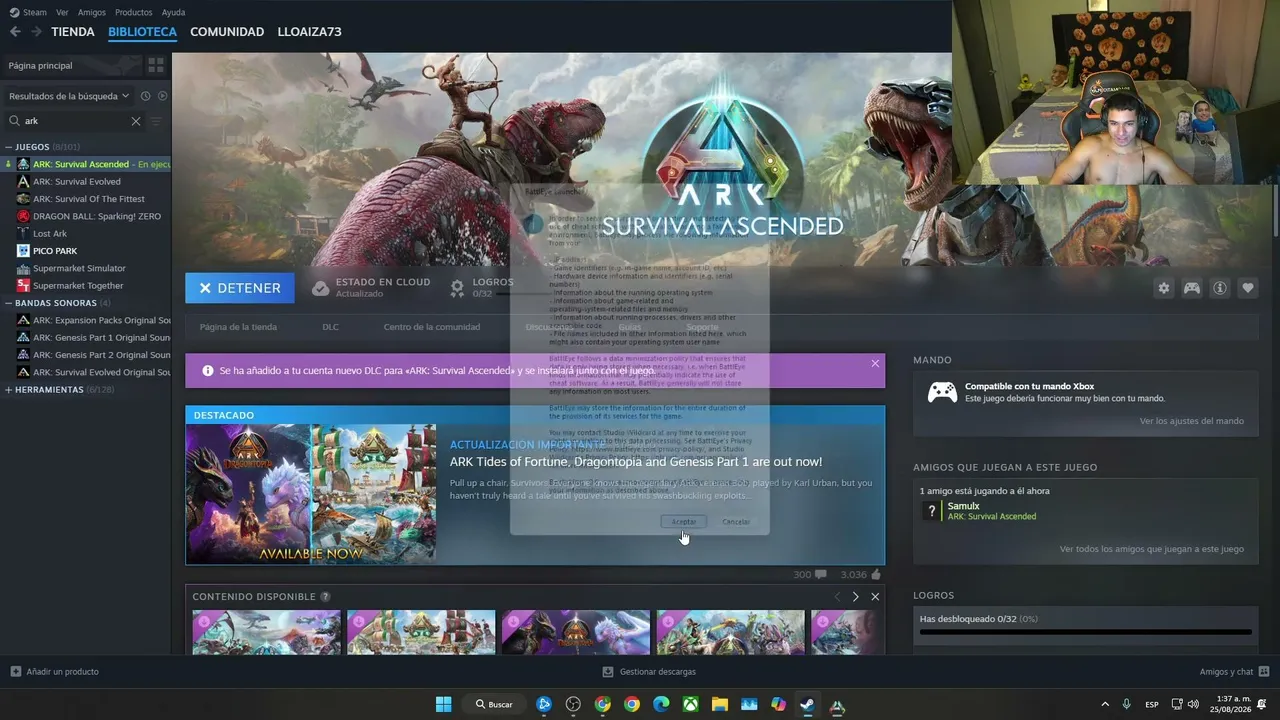Click the thumbs-up count on featured news
The height and width of the screenshot is (720, 1280).
click(861, 575)
